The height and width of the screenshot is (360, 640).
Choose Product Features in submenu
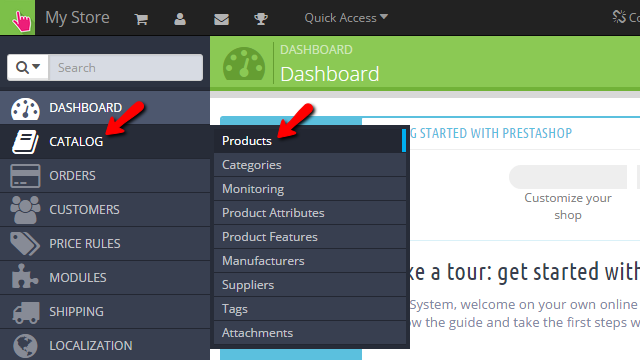tap(310, 237)
